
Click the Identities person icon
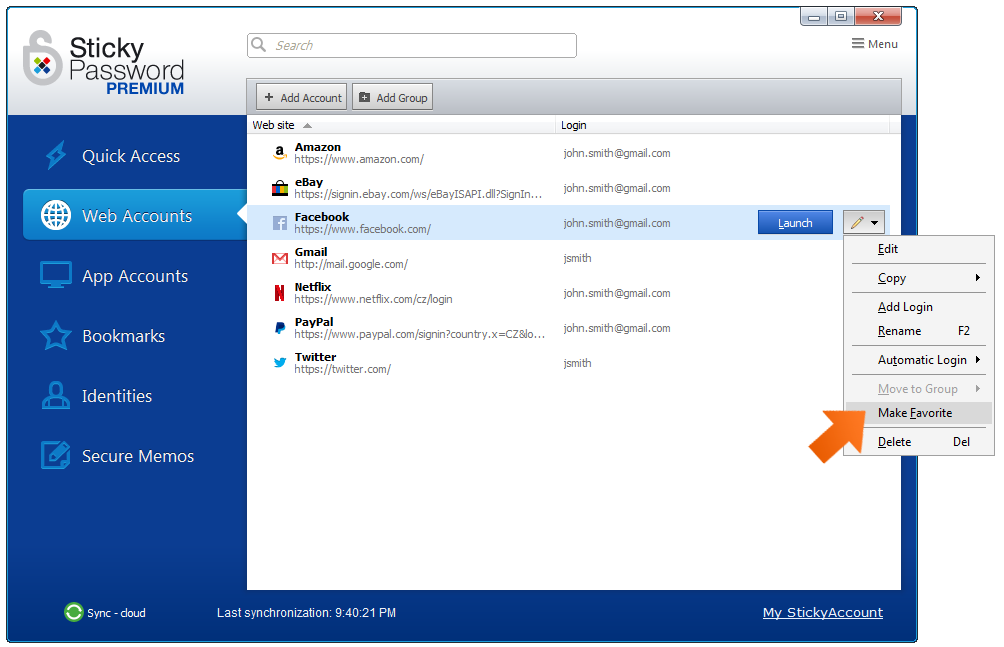pos(56,395)
